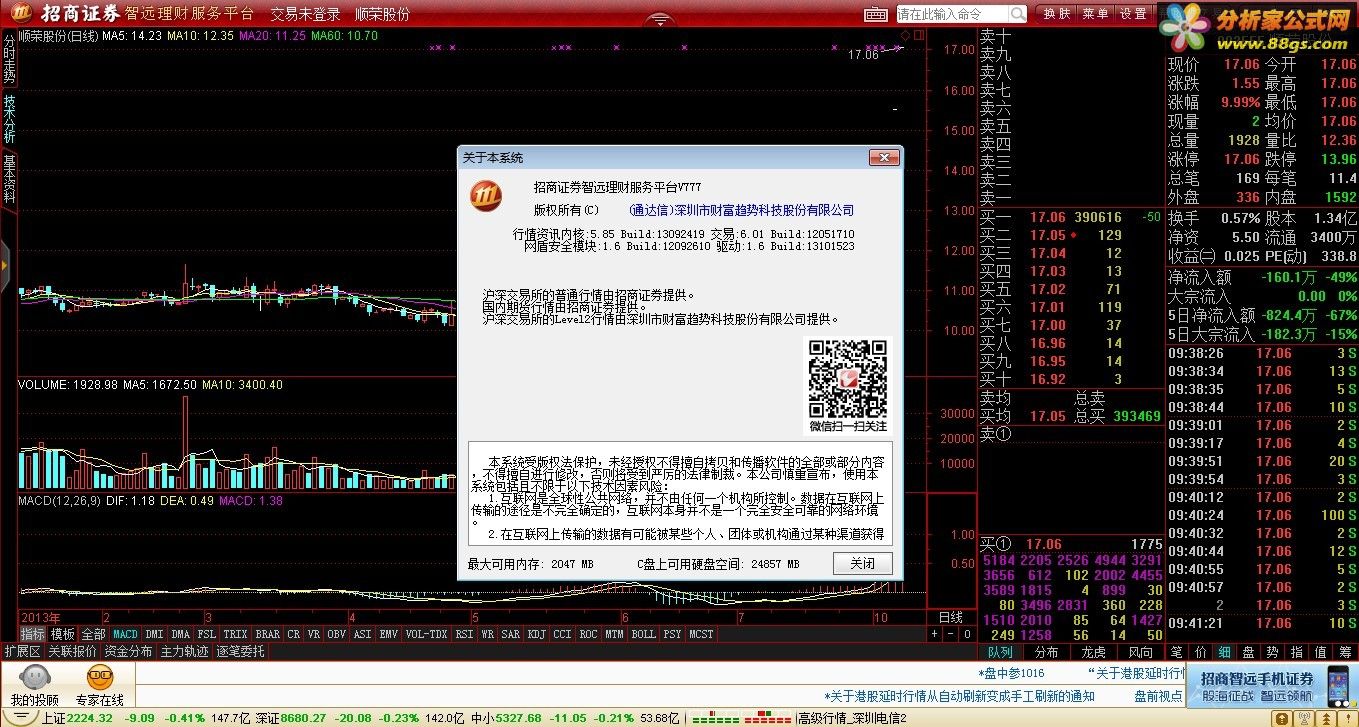This screenshot has width=1359, height=727.
Task: Open the 专家在线 expert online icon
Action: (x=99, y=679)
